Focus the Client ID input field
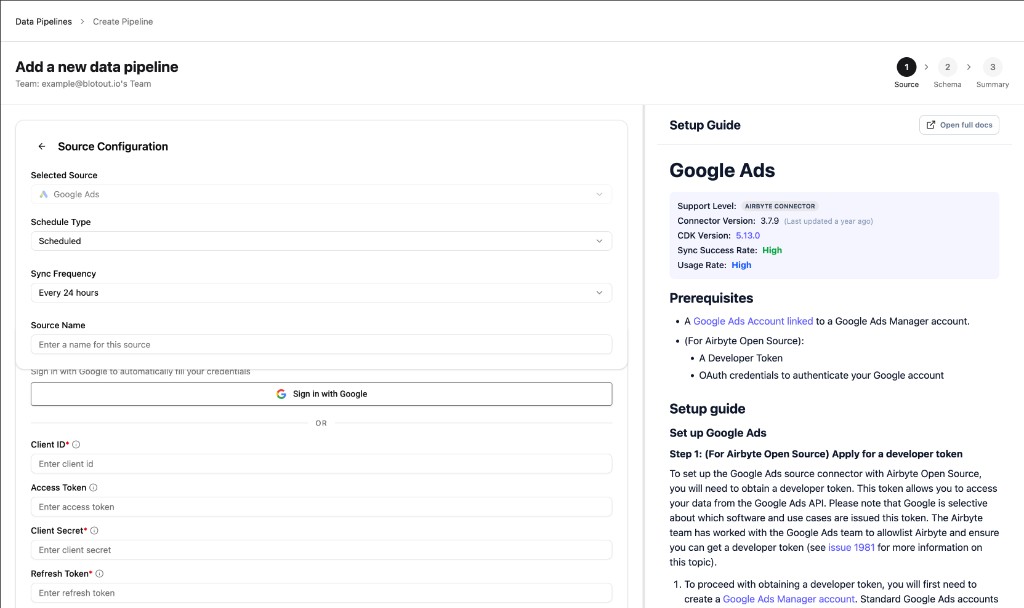 coord(321,464)
